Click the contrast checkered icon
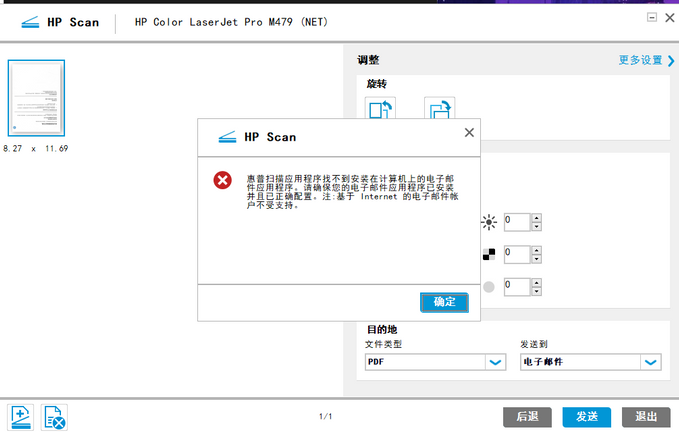Screen dimensions: 679x432 [x=489, y=255]
